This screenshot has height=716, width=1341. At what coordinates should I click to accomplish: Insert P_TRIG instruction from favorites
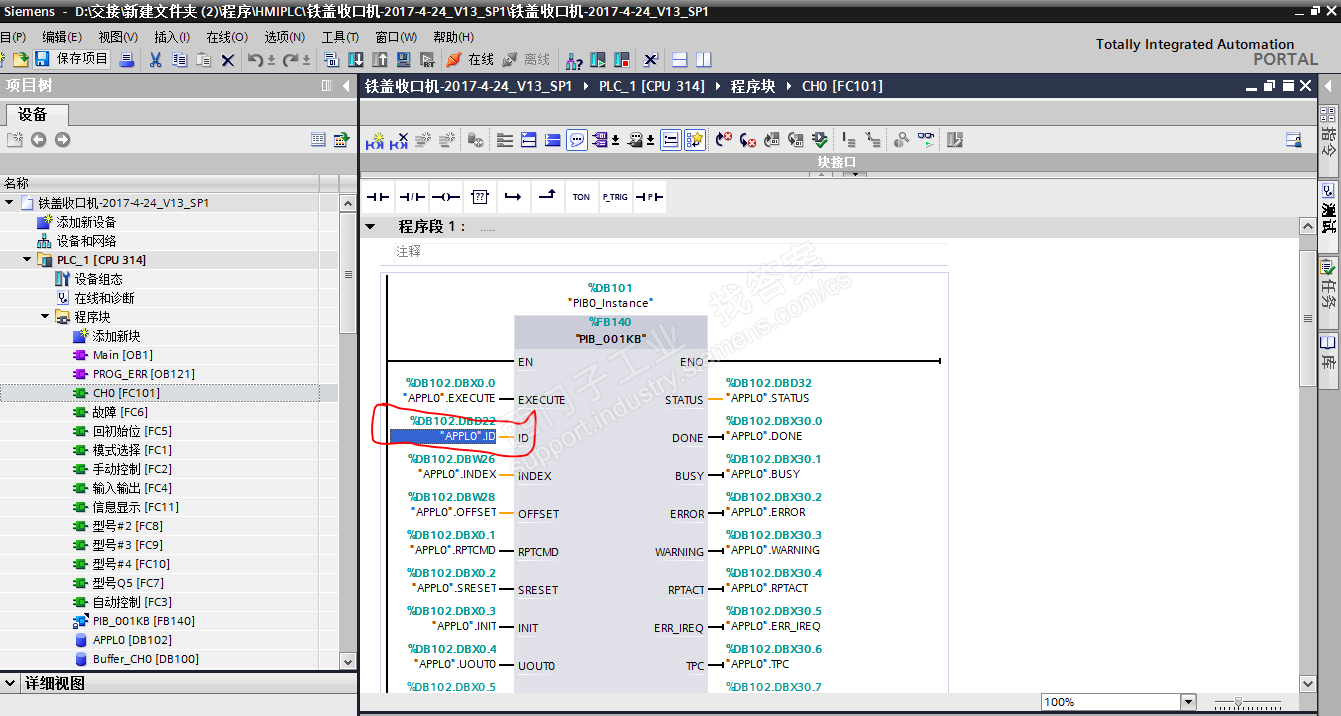[615, 197]
